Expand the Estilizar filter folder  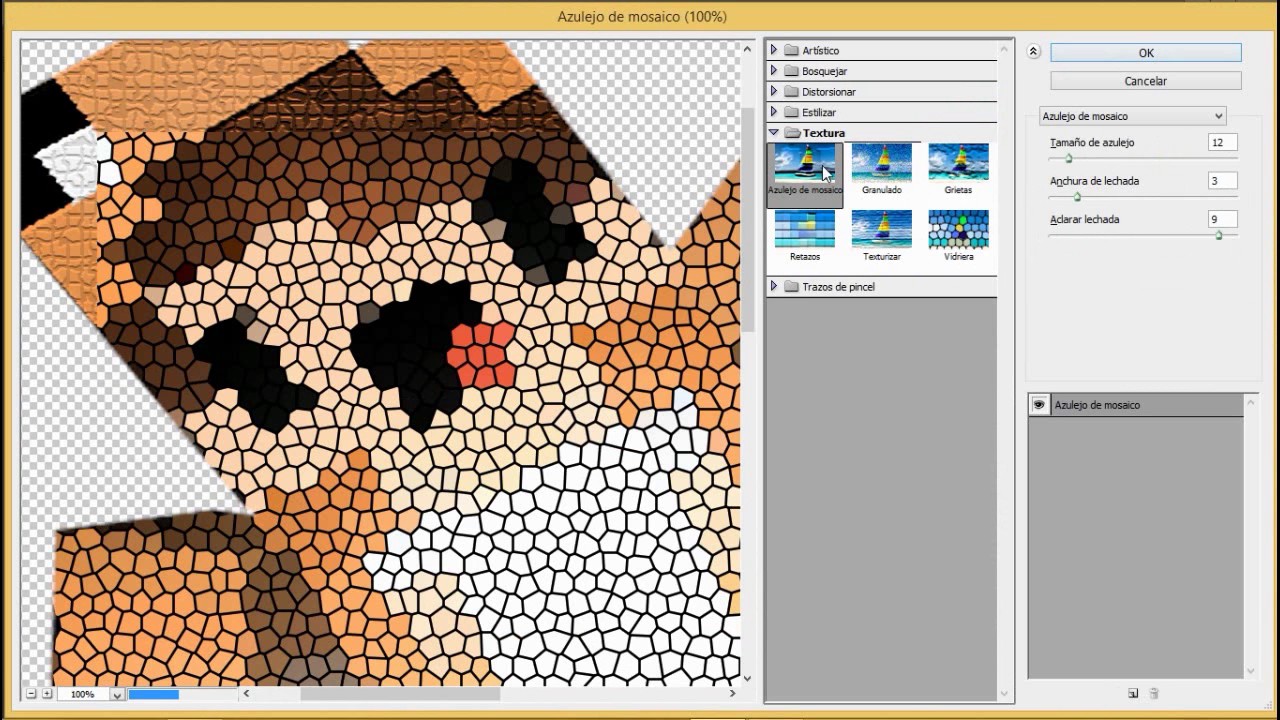tap(774, 113)
